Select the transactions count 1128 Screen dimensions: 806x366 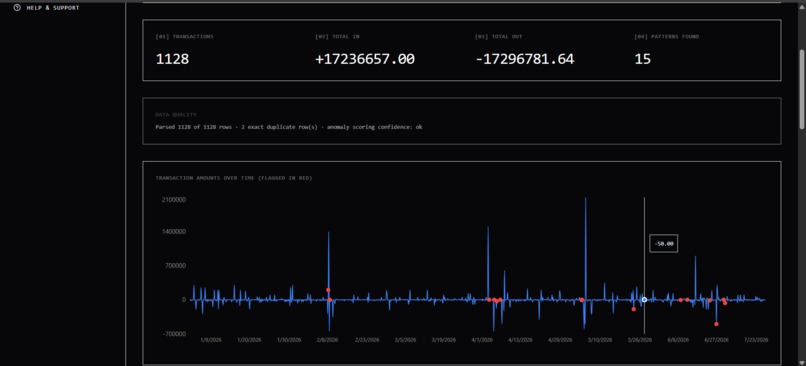coord(172,59)
